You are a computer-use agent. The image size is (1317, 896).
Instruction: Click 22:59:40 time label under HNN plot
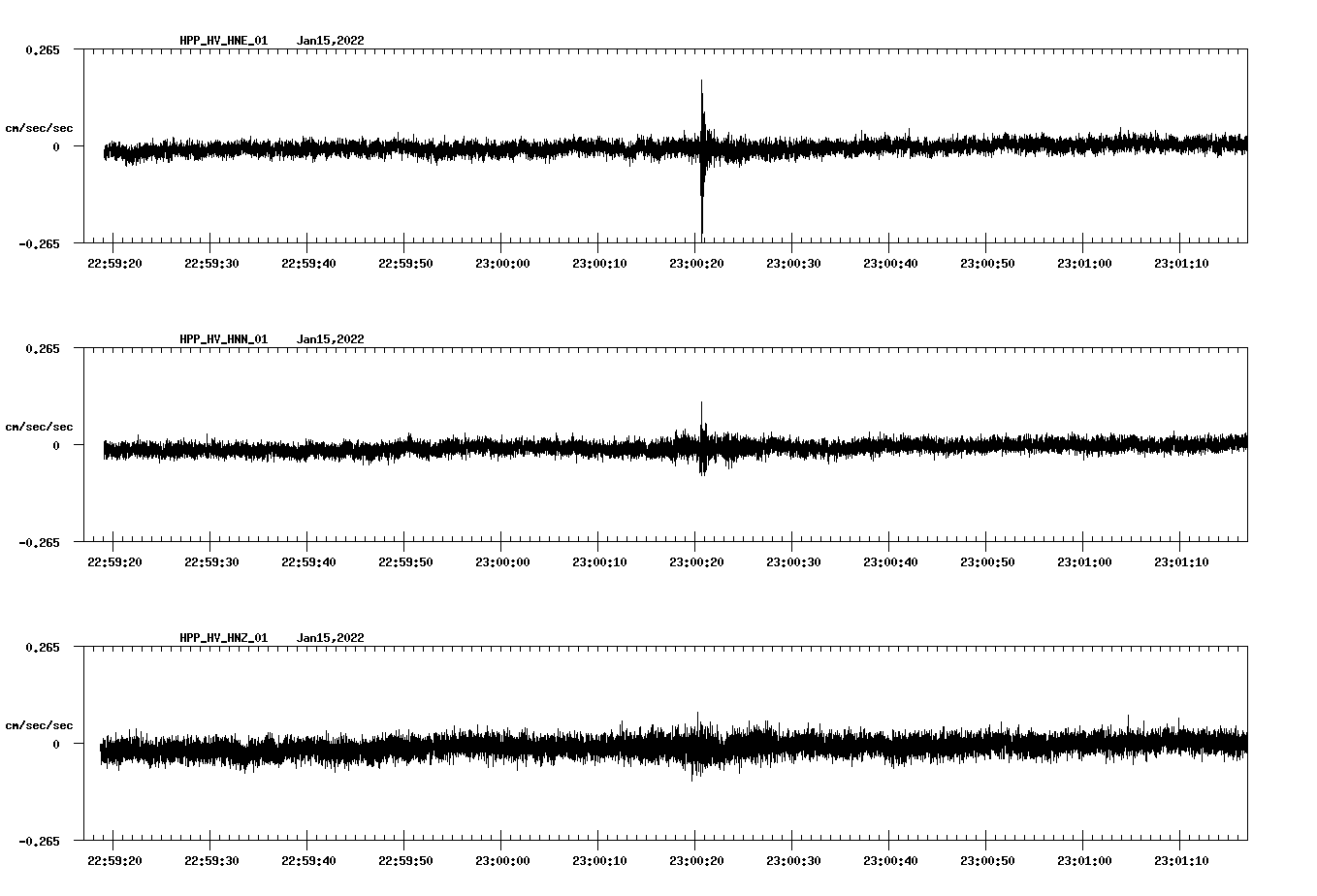pyautogui.click(x=308, y=562)
